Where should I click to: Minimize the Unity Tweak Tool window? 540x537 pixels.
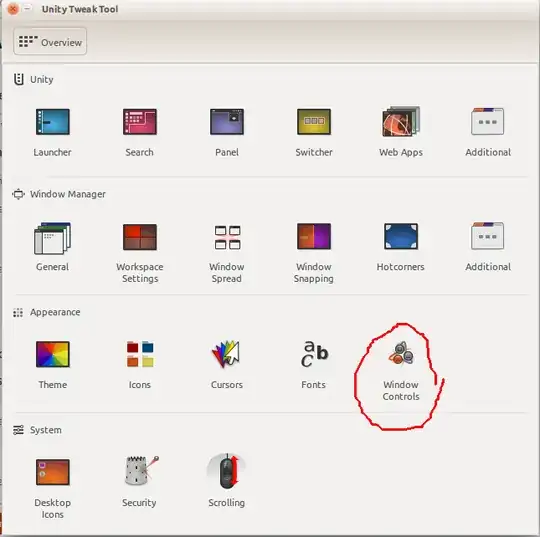coord(28,9)
